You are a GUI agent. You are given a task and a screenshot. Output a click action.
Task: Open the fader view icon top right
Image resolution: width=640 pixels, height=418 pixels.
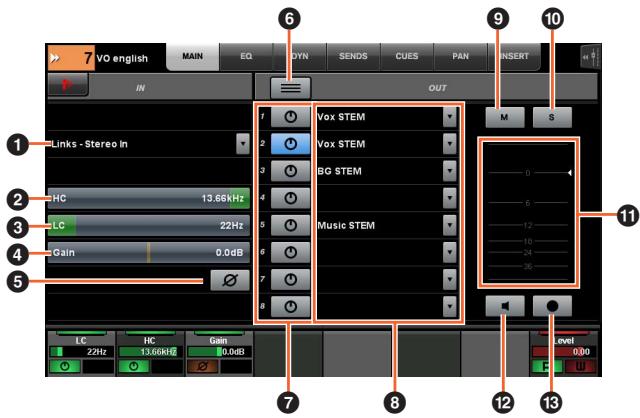591,57
